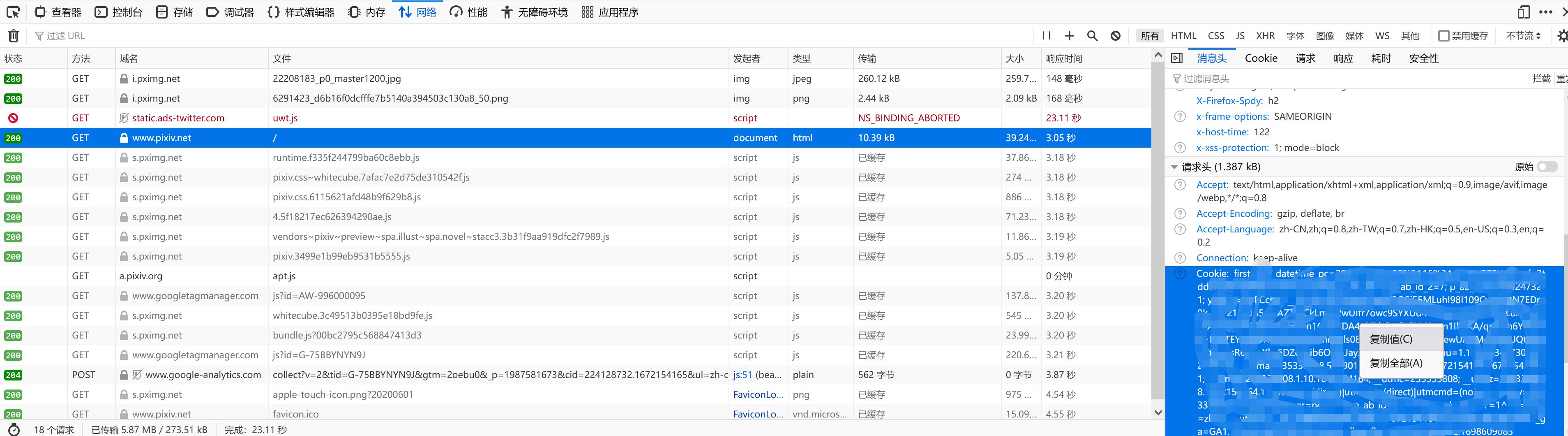Clear network log with trash icon
This screenshot has width=1568, height=436.
[x=14, y=36]
